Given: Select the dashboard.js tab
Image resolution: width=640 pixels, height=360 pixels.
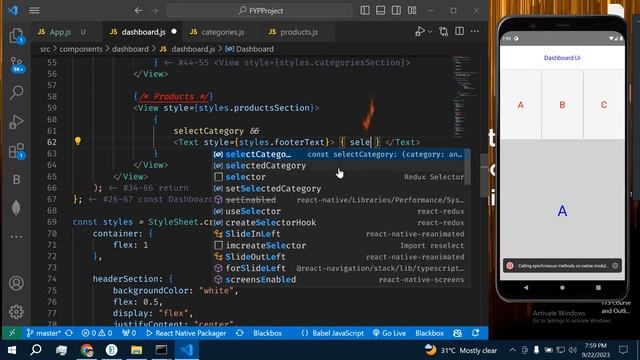Looking at the screenshot, I should [143, 32].
